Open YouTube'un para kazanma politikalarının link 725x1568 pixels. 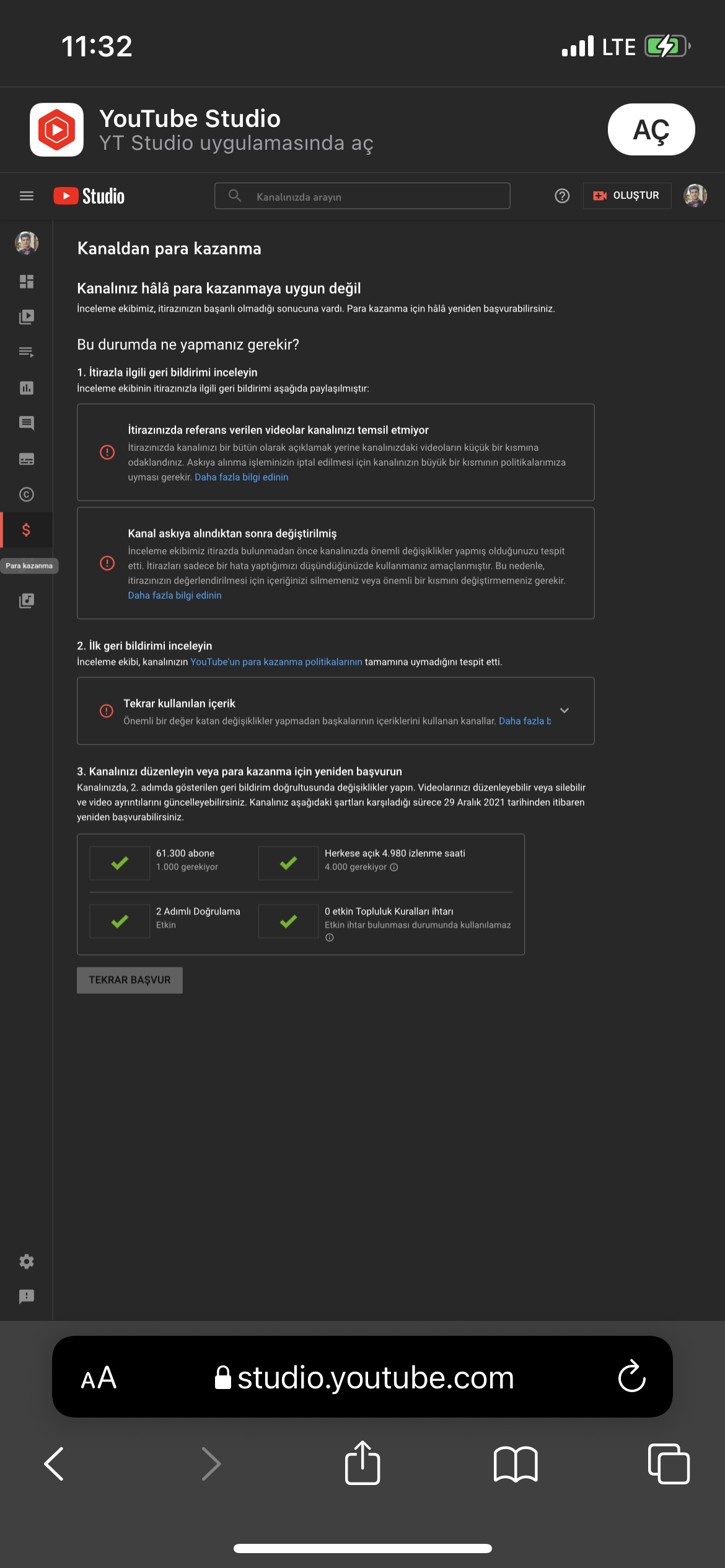tap(276, 662)
